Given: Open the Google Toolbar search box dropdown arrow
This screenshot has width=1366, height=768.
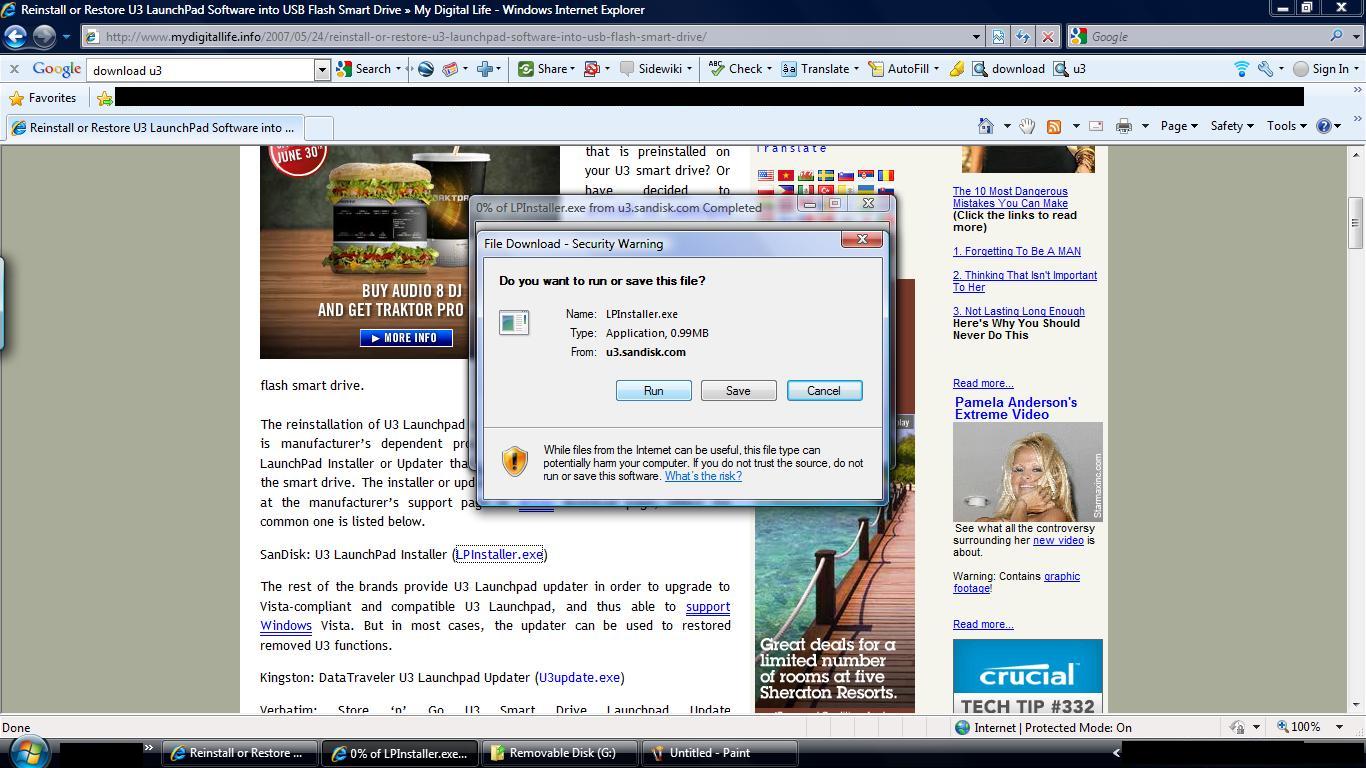Looking at the screenshot, I should 322,70.
